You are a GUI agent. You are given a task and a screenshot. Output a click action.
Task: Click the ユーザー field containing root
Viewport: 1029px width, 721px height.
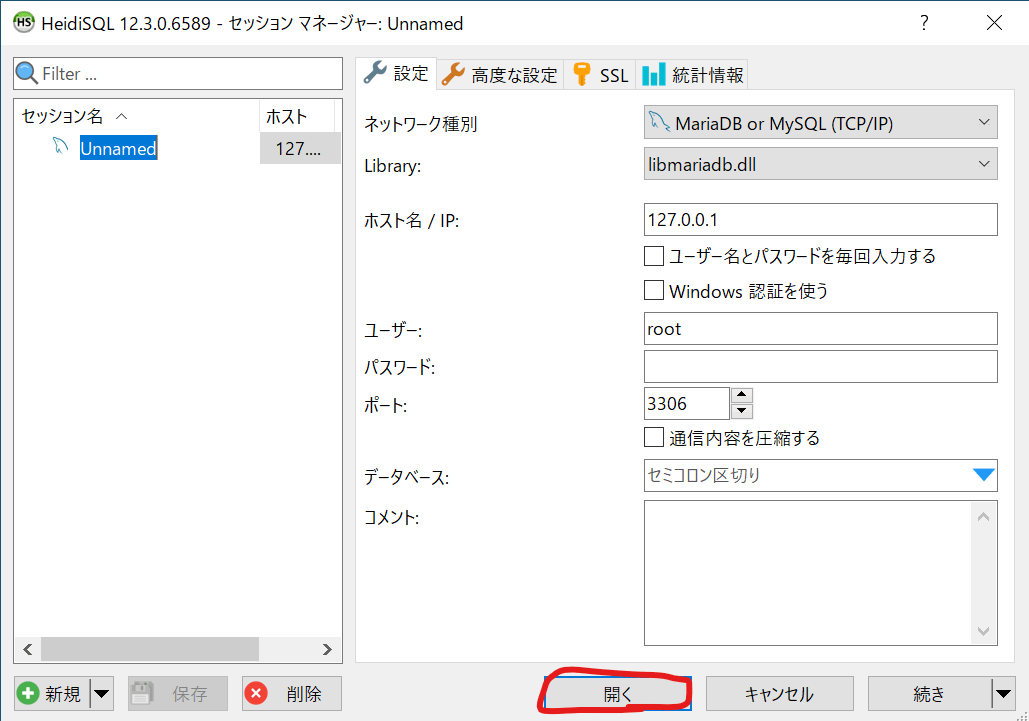pyautogui.click(x=820, y=329)
